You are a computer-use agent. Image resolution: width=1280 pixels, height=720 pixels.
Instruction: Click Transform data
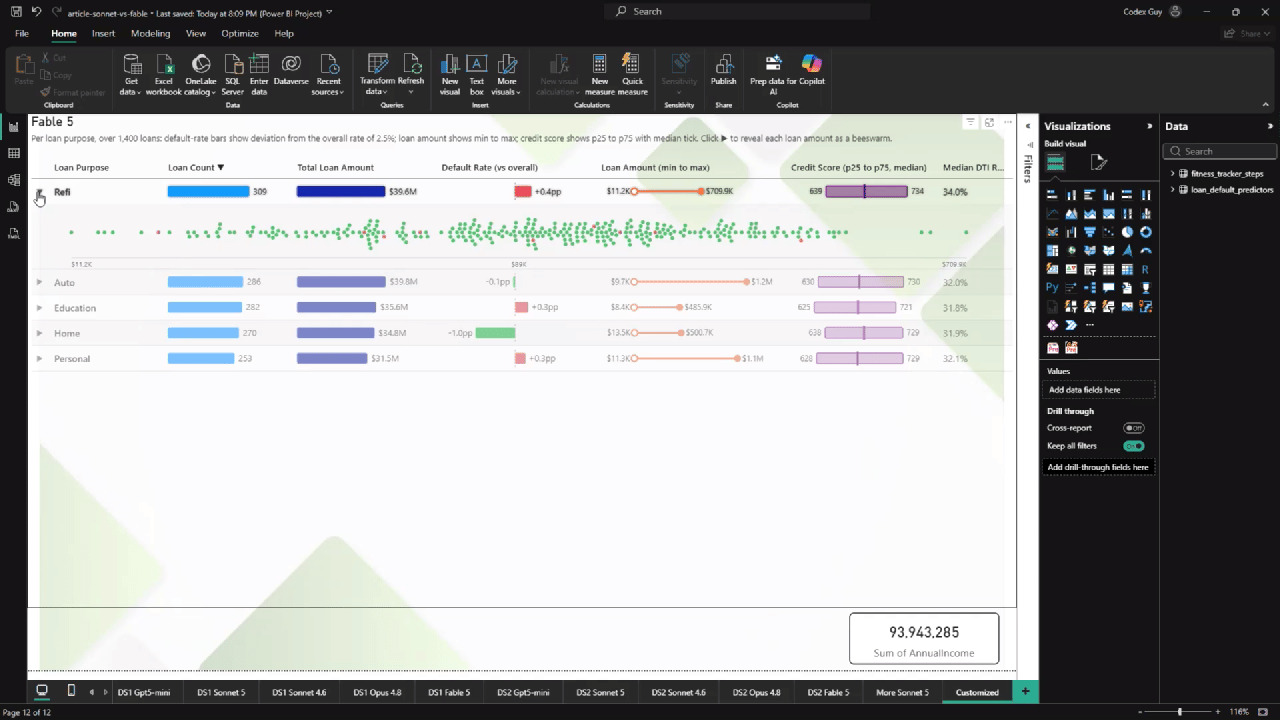pyautogui.click(x=378, y=73)
